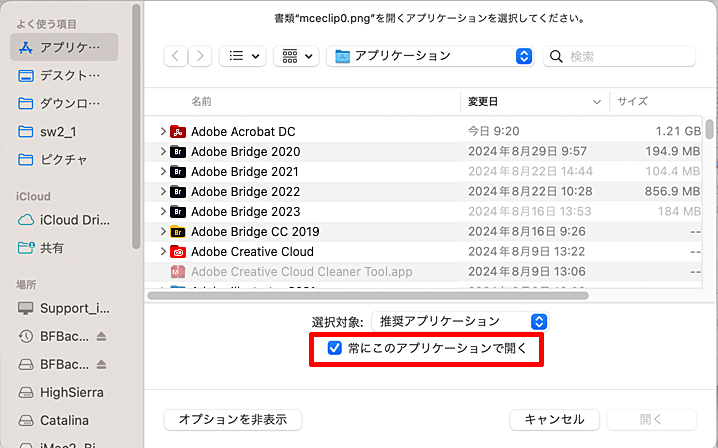The width and height of the screenshot is (718, 448).
Task: Click the Adobe Acrobat DC app icon
Action: tap(178, 132)
